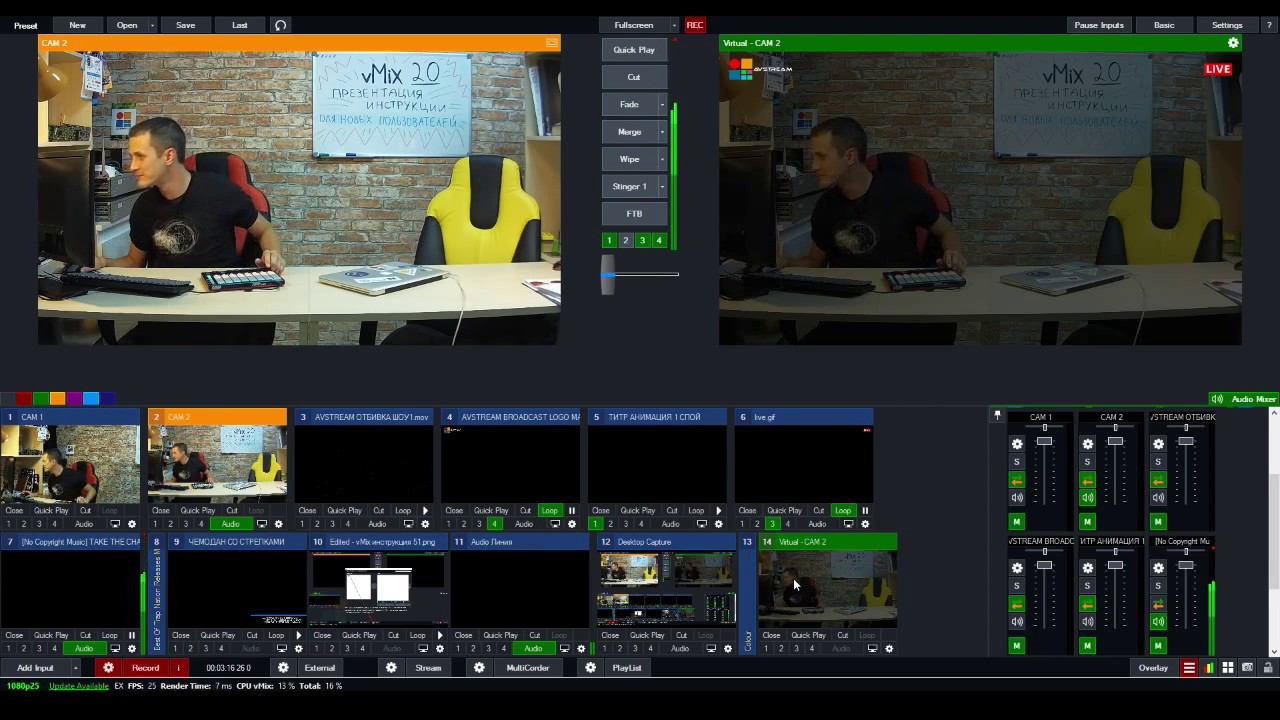This screenshot has width=1280, height=720.
Task: Expand the Fade transition dropdown
Action: pyautogui.click(x=662, y=104)
